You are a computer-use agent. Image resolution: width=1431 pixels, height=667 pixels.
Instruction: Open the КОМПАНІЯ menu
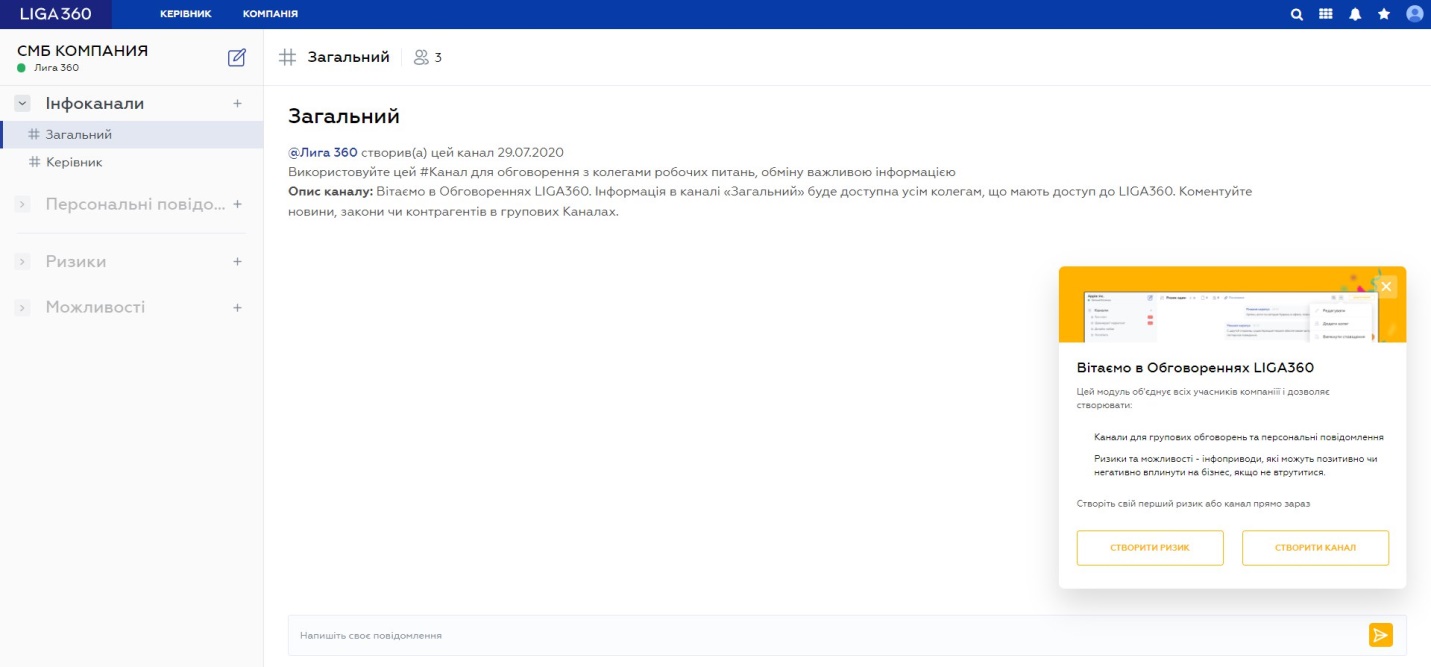pyautogui.click(x=270, y=14)
